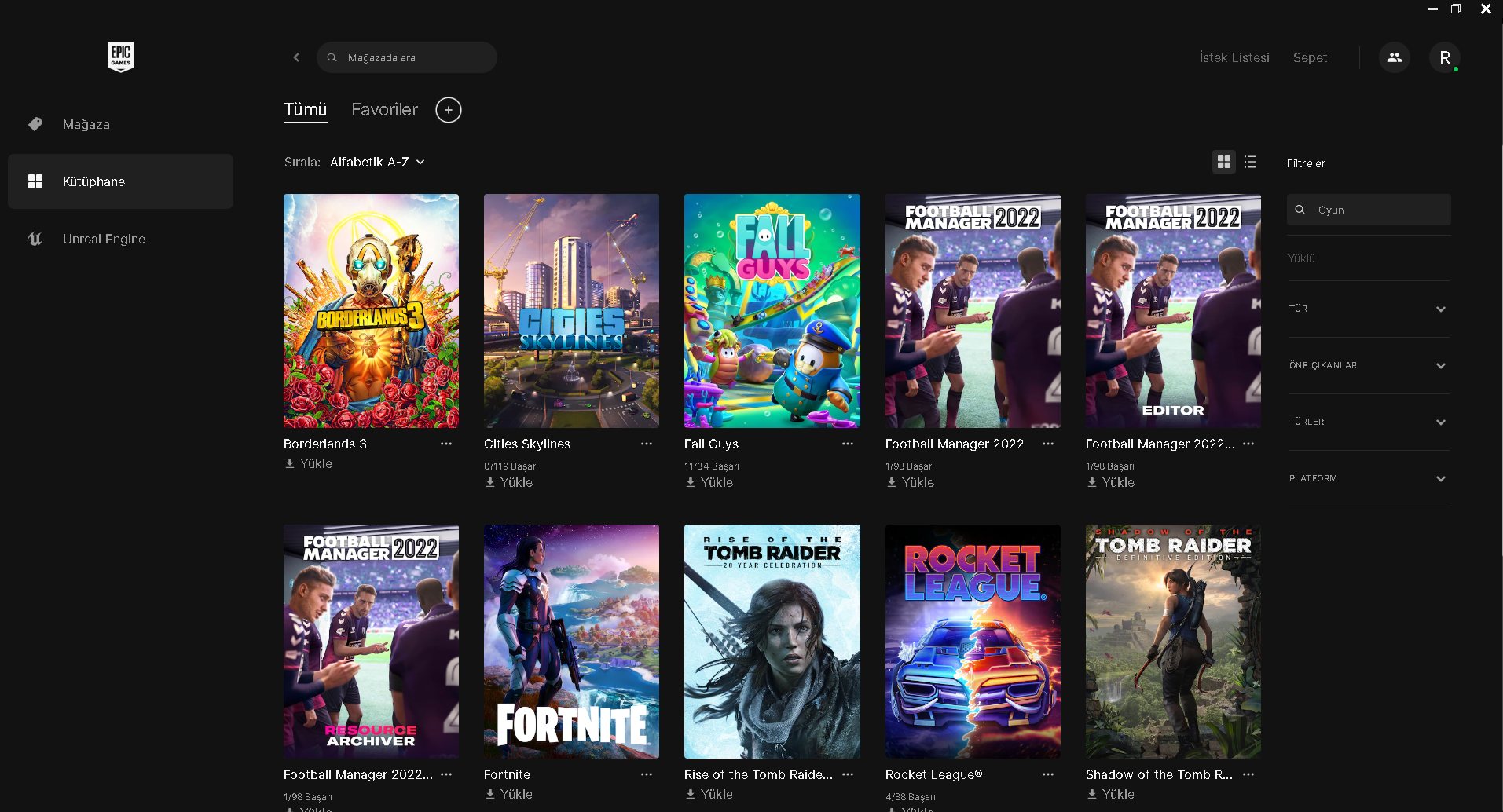The height and width of the screenshot is (812, 1503).
Task: Go back using the back arrow
Action: (x=296, y=57)
